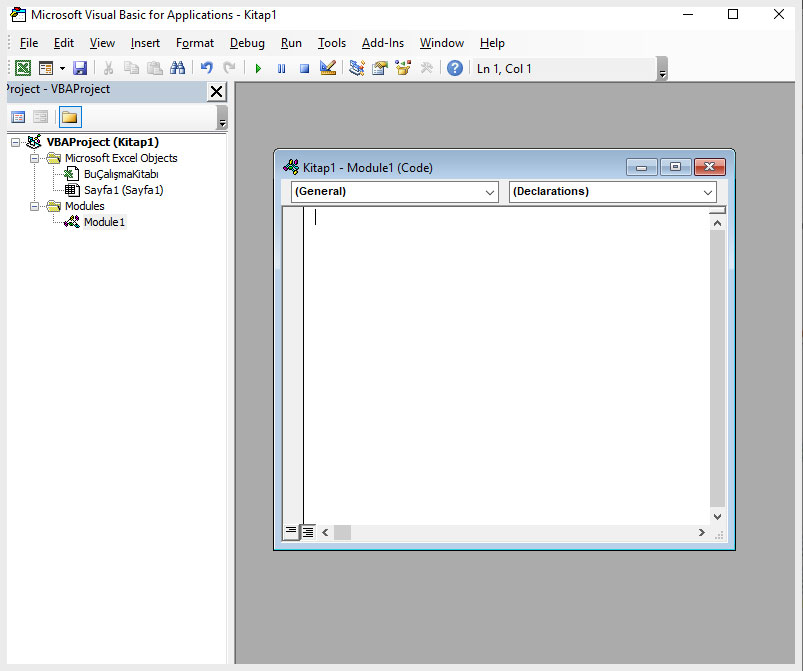Close the Module1 code window

[709, 167]
